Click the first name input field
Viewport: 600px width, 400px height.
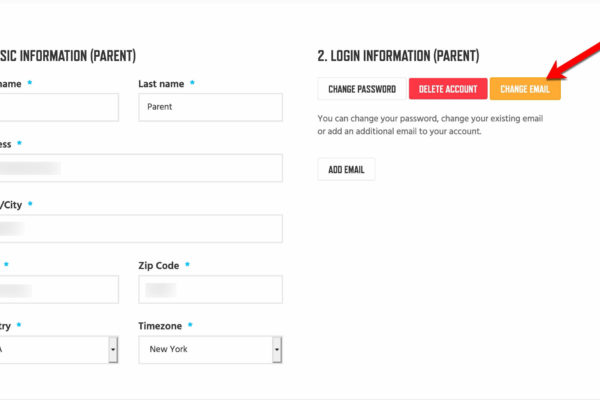(59, 107)
